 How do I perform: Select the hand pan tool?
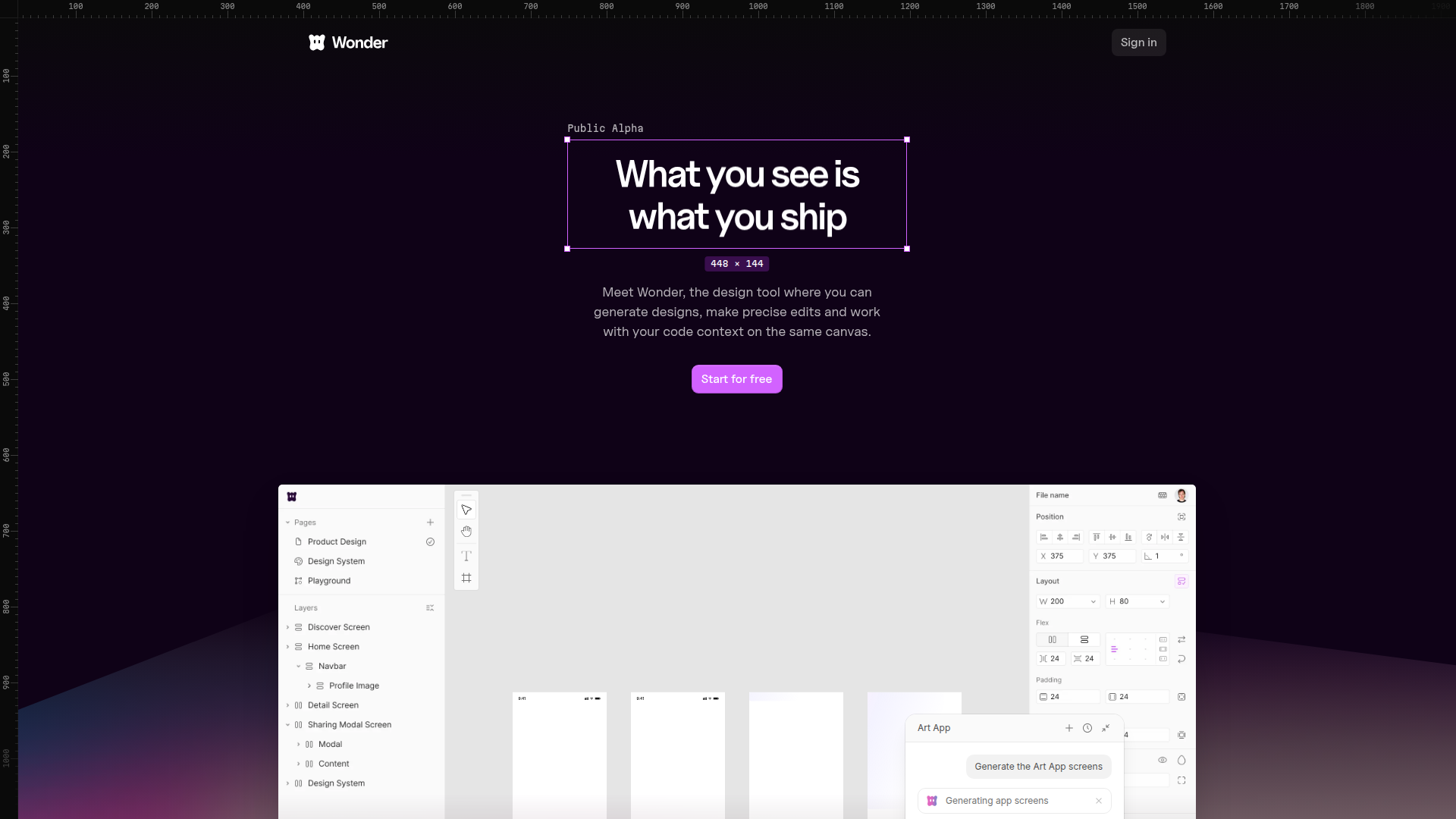coord(466,532)
